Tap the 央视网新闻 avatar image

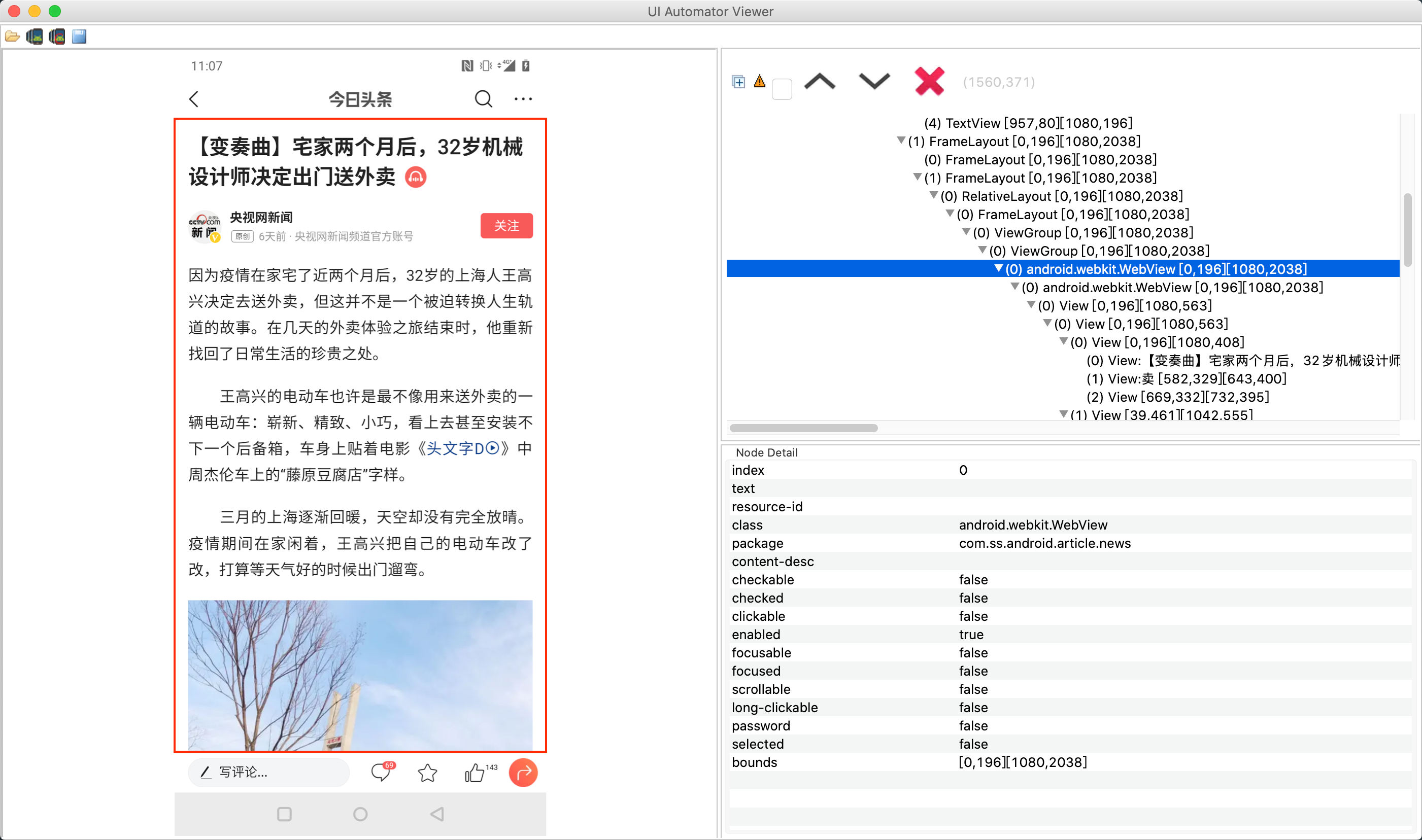coord(205,227)
